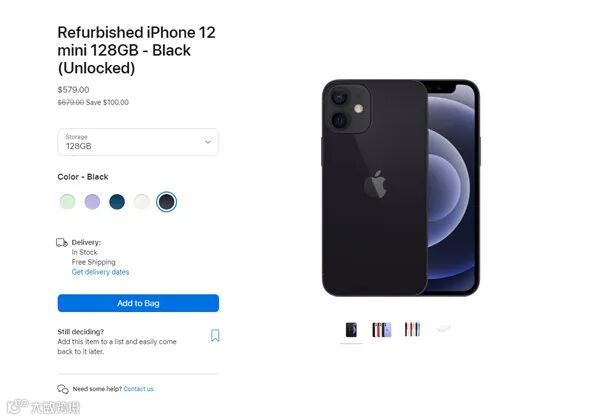Viewport: 600px width, 420px height.
Task: View the second multi-color phones thumbnail
Action: (x=382, y=329)
